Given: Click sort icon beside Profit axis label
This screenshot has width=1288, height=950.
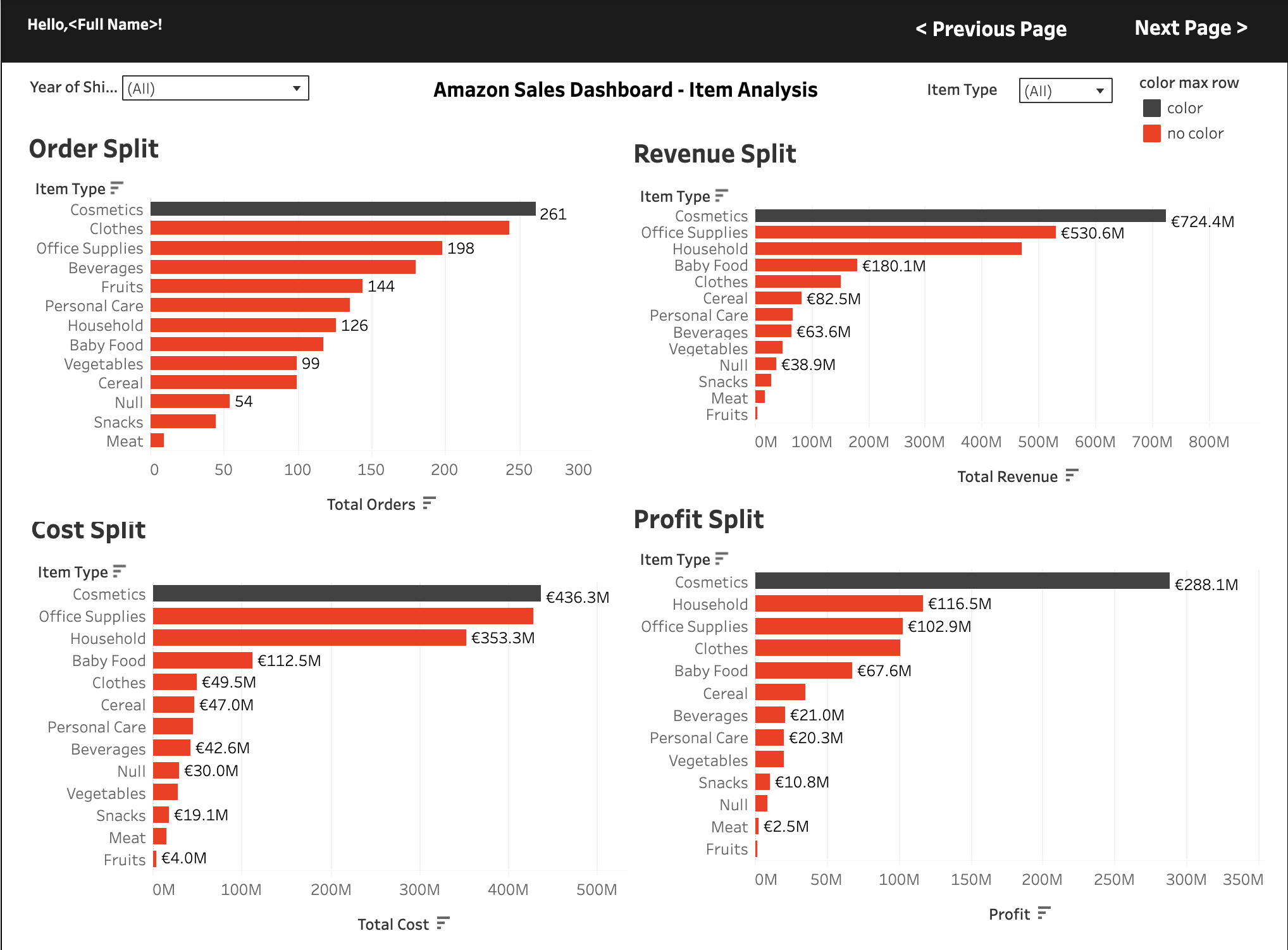Looking at the screenshot, I should coord(1044,913).
